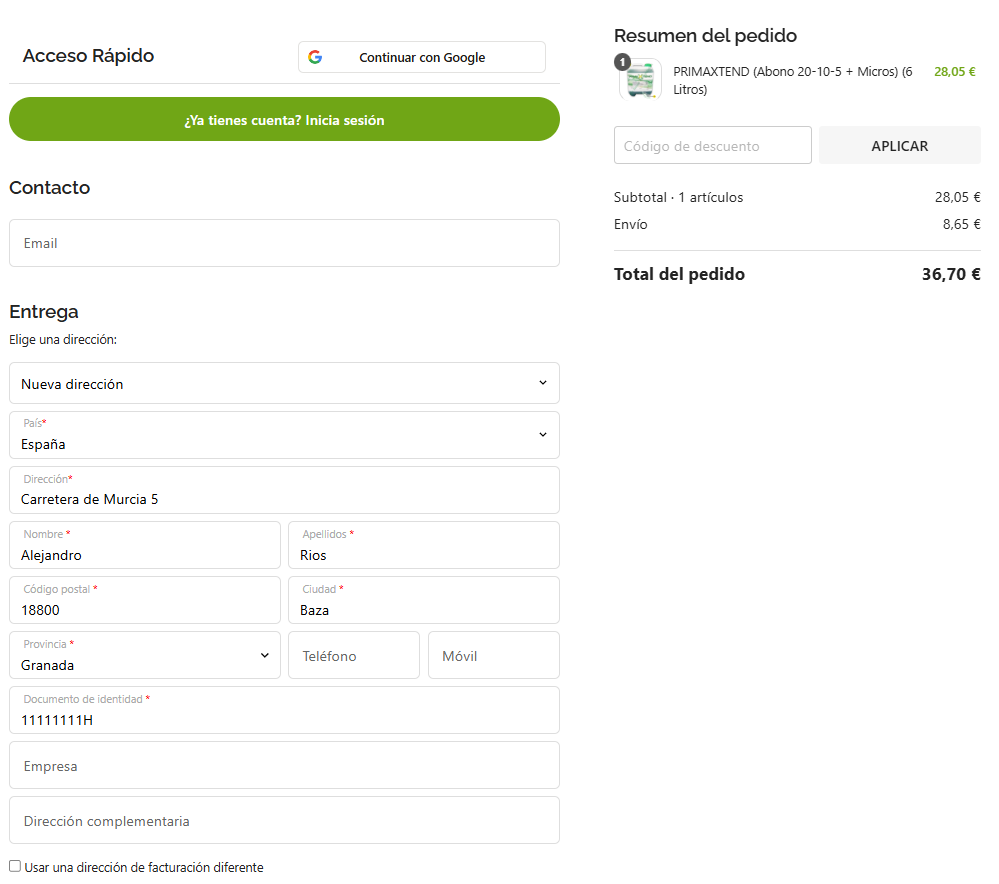The image size is (999, 884).
Task: Focus the Código de descuento field
Action: click(x=712, y=145)
